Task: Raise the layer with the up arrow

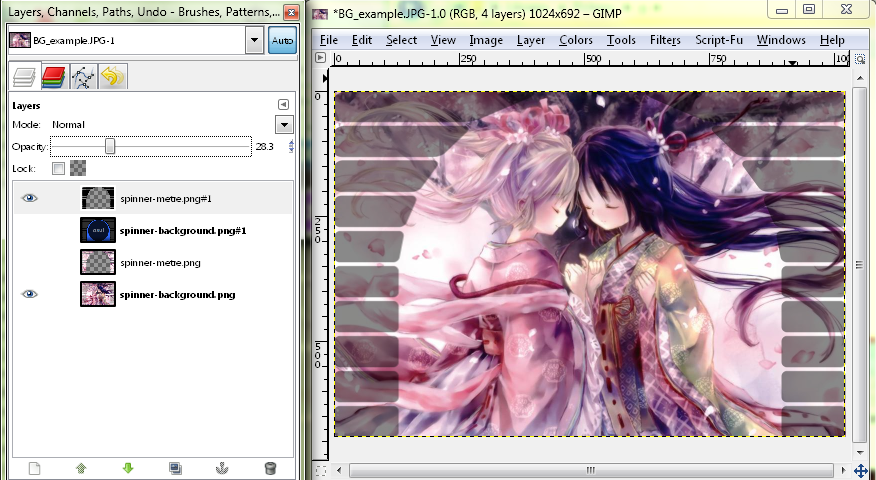Action: click(x=81, y=468)
